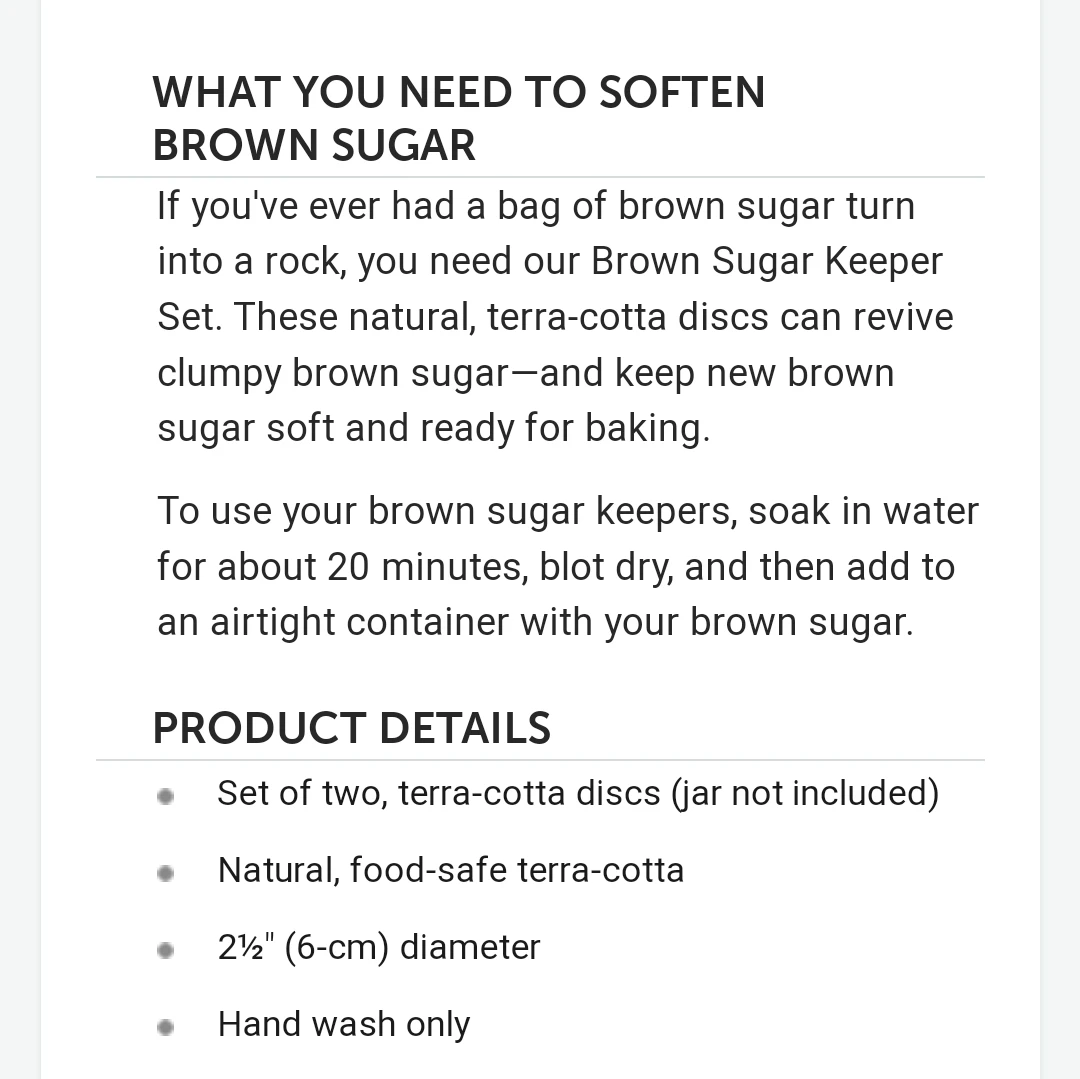Click the text 'If you've ever had a bag'
Viewport: 1080px width, 1079px height.
(x=359, y=207)
